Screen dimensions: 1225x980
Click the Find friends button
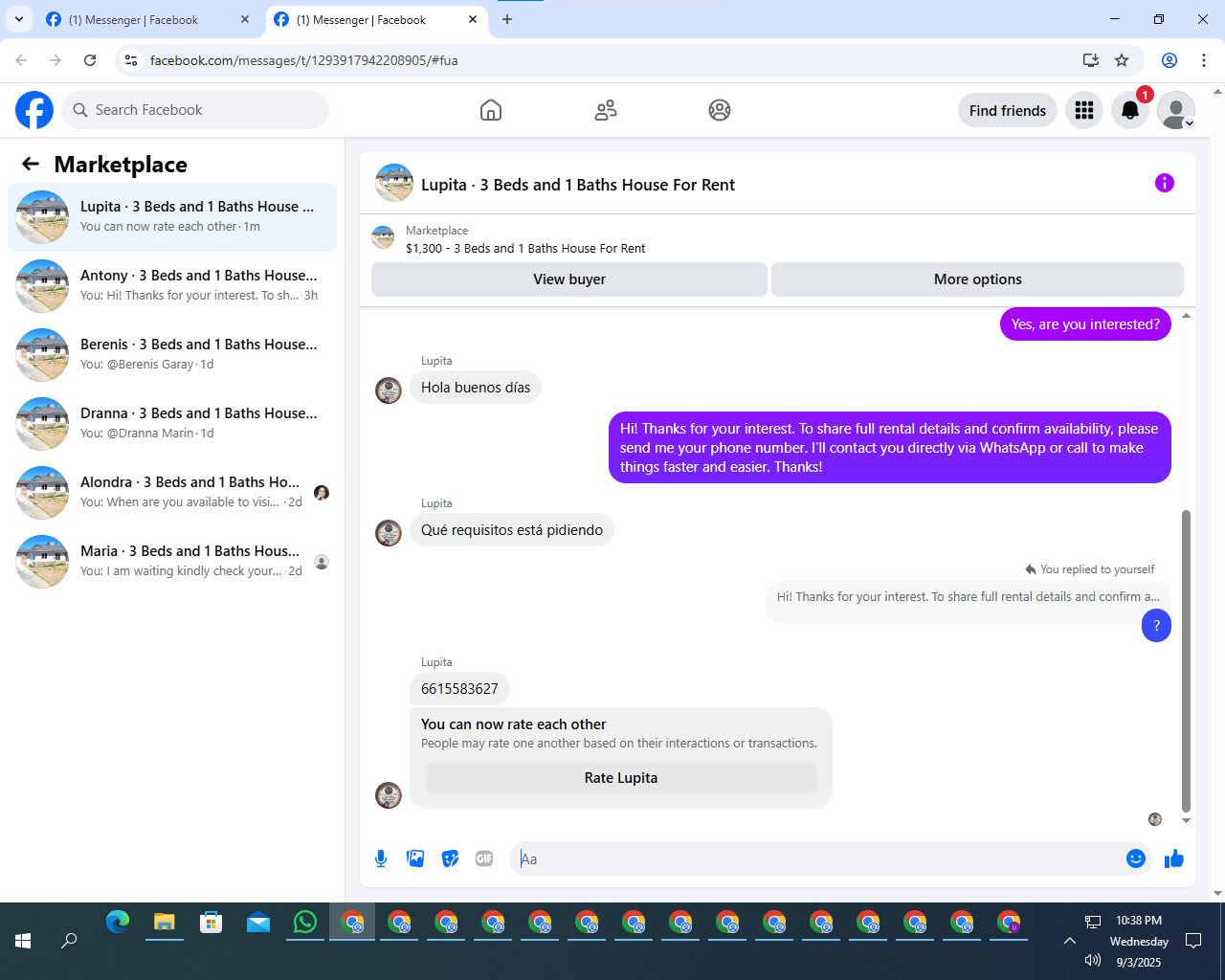(1008, 111)
